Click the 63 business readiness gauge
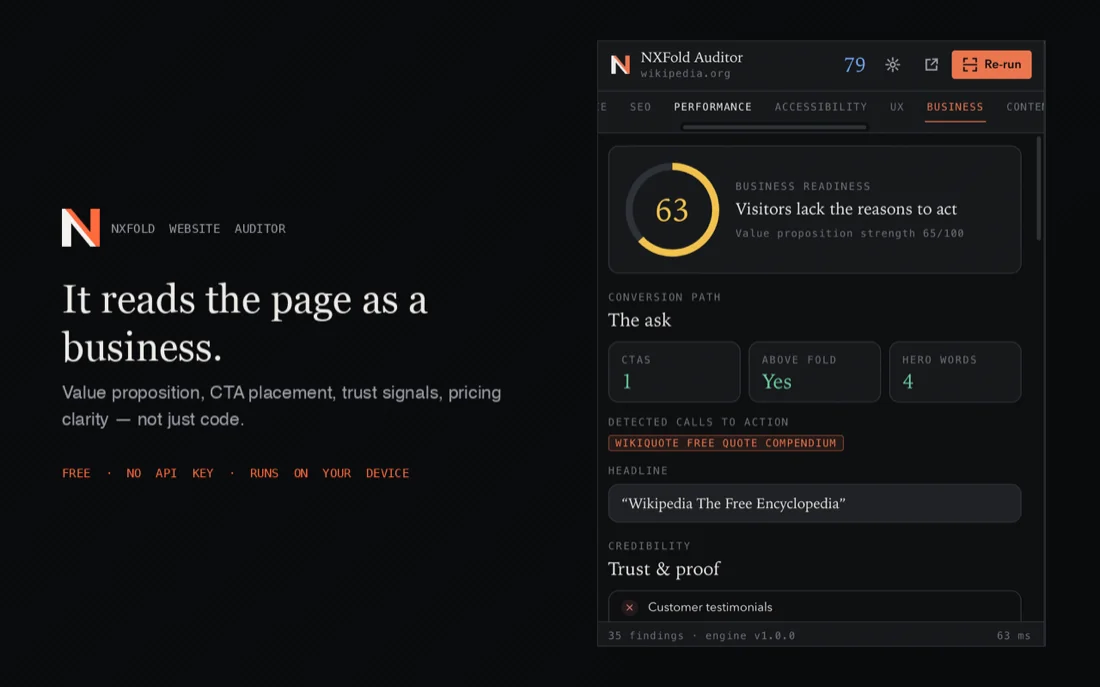 click(x=672, y=210)
